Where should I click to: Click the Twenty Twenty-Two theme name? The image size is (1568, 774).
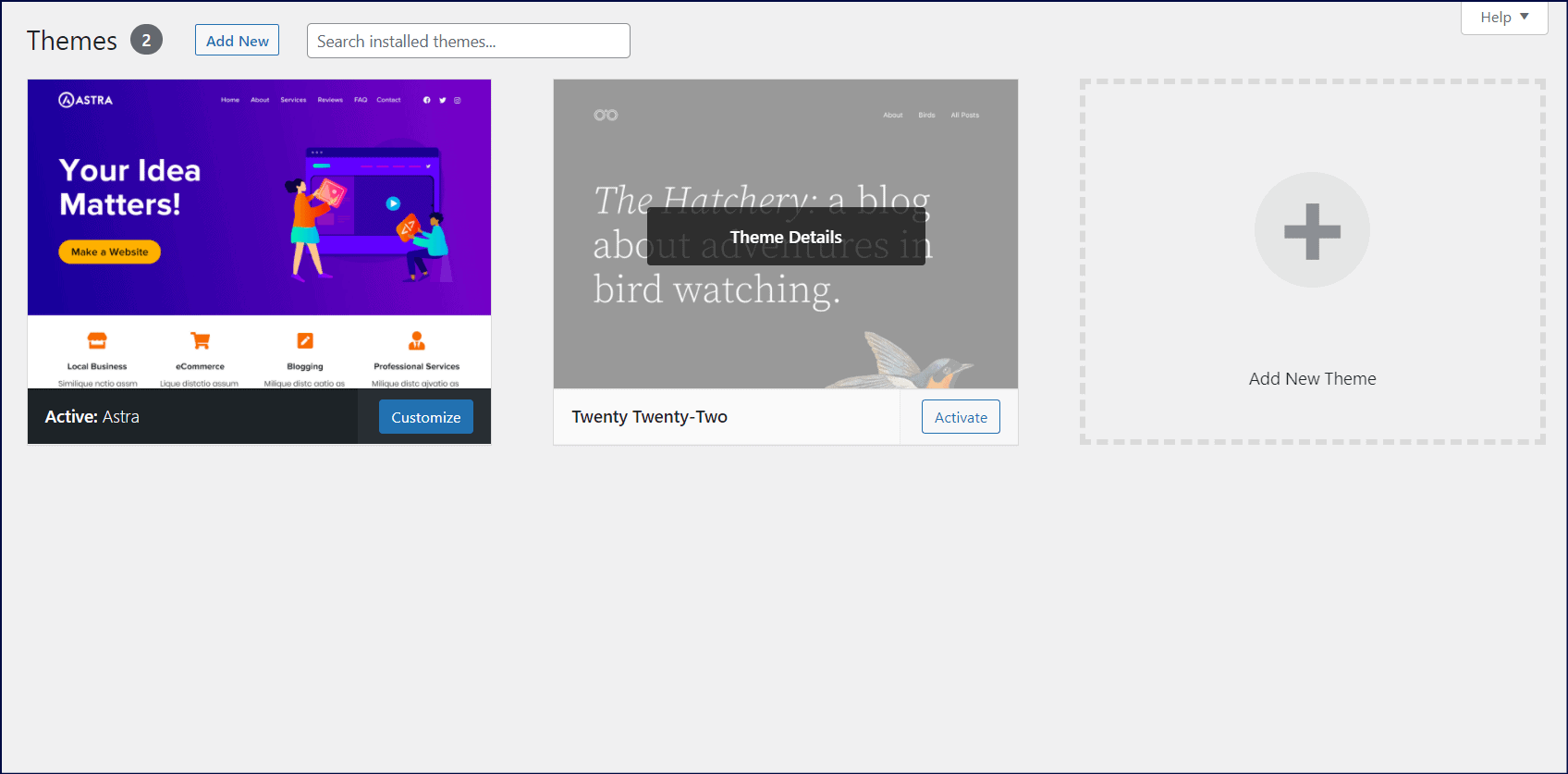coord(650,417)
